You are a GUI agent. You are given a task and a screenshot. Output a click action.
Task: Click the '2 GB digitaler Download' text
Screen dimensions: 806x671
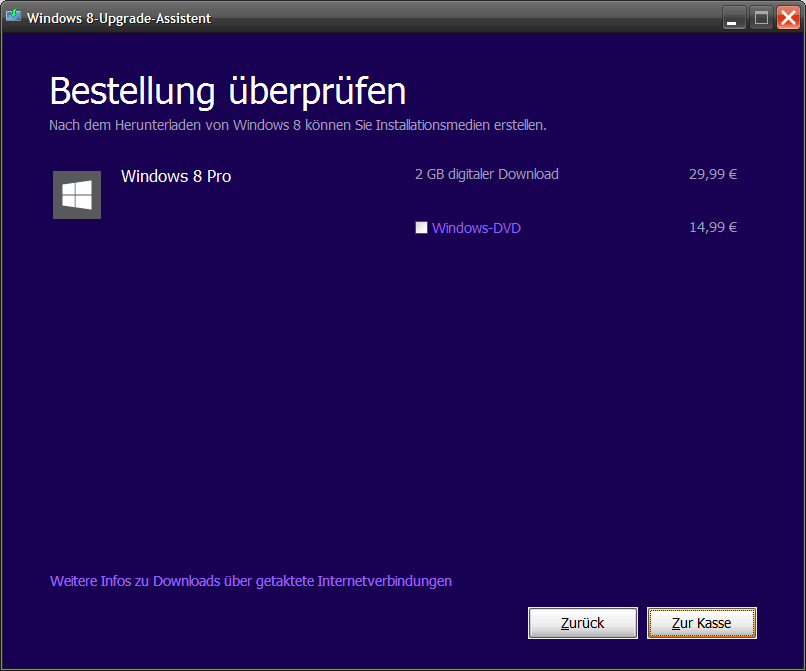point(487,174)
